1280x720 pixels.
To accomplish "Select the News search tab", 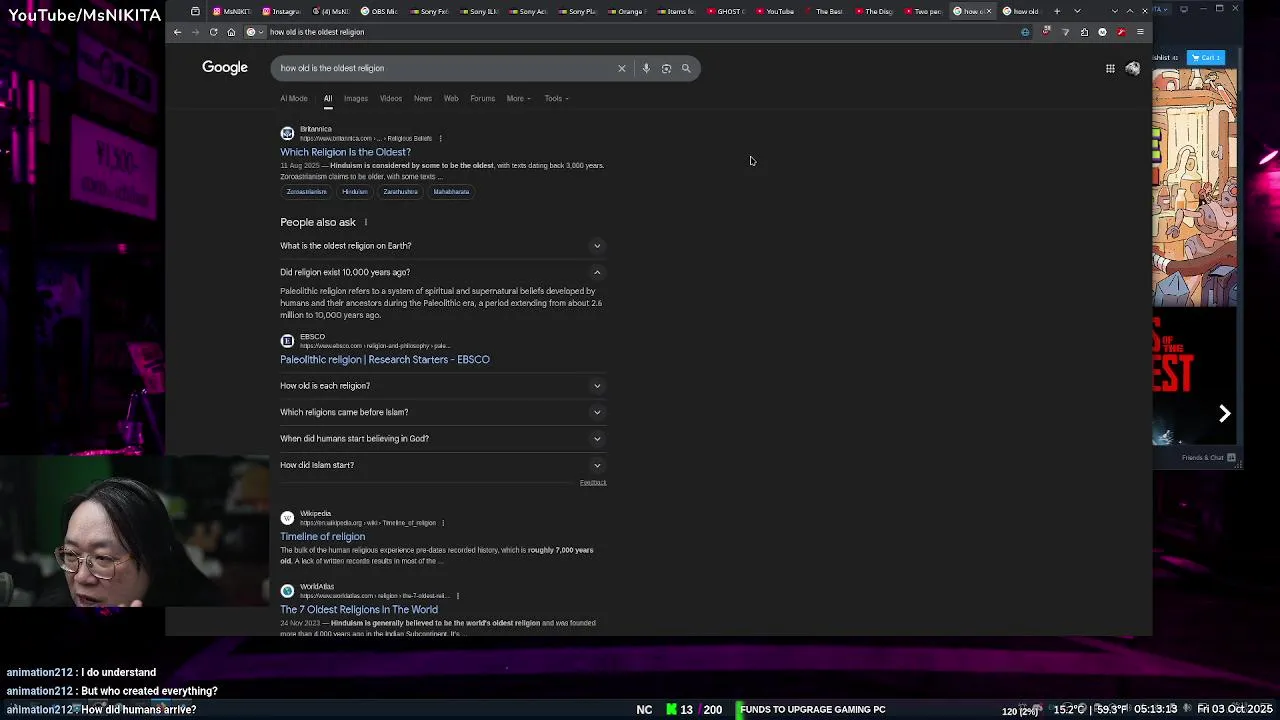I will [423, 98].
